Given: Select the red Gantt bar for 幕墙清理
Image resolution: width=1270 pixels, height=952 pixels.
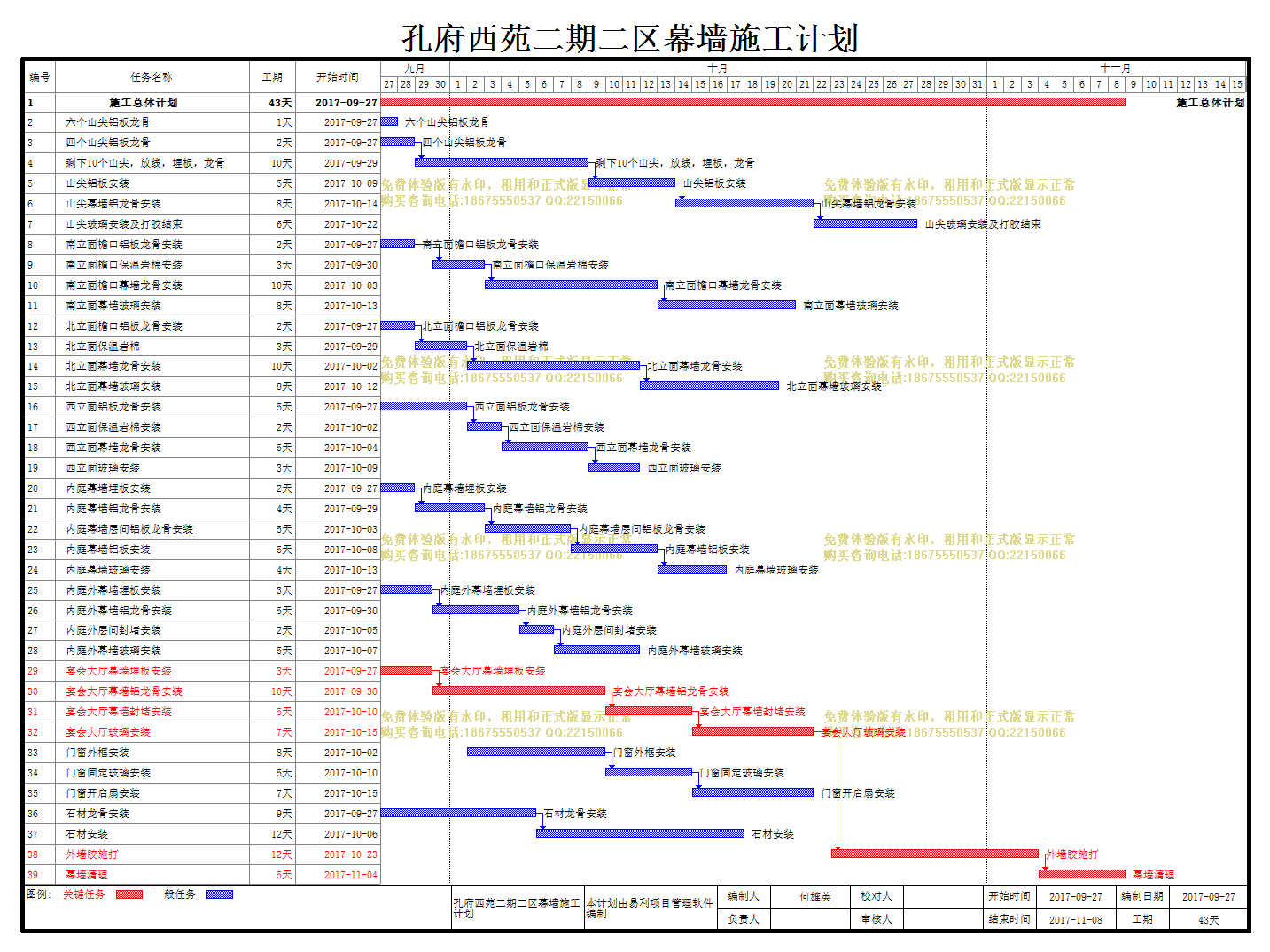Looking at the screenshot, I should (x=1082, y=874).
